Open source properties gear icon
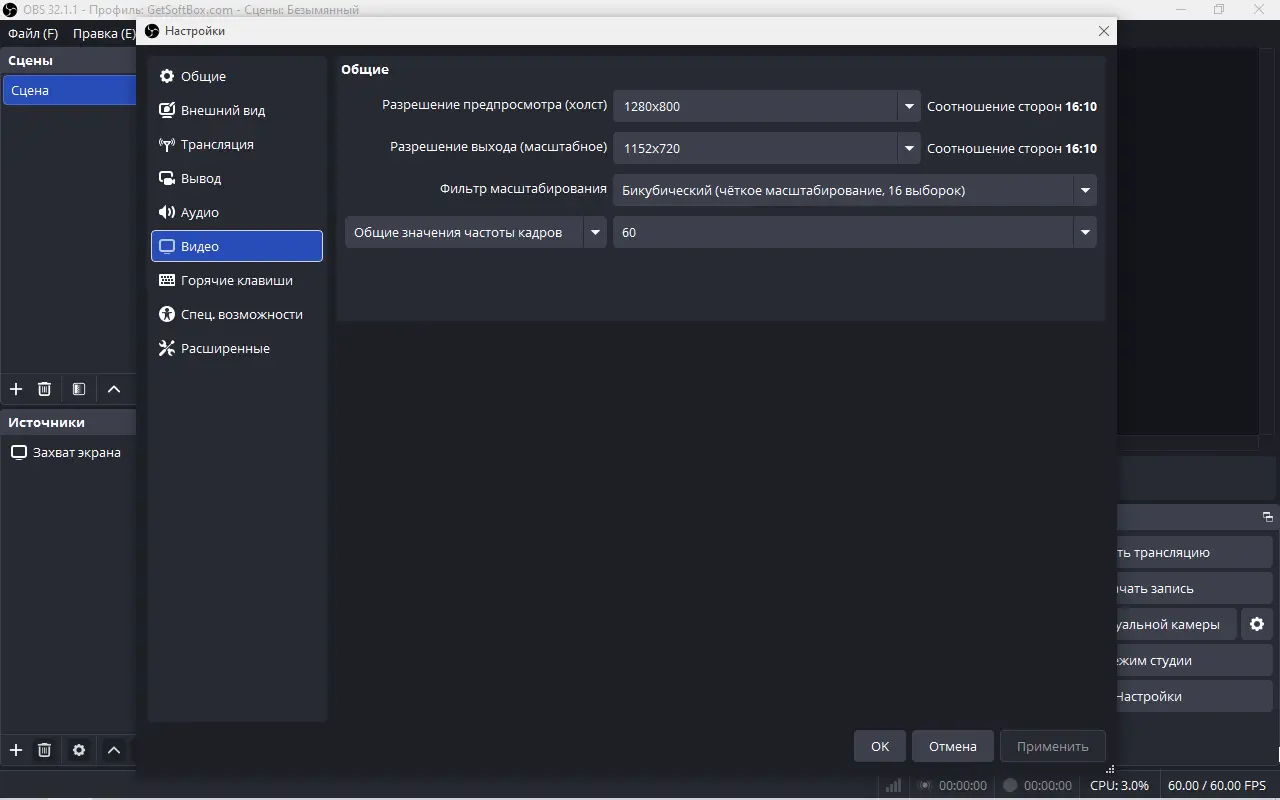 click(x=79, y=750)
